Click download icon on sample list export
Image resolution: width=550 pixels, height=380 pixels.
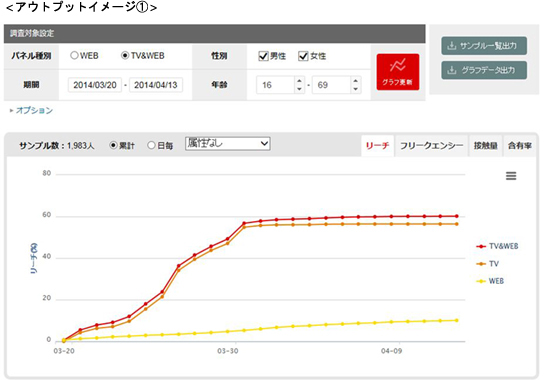pyautogui.click(x=452, y=46)
